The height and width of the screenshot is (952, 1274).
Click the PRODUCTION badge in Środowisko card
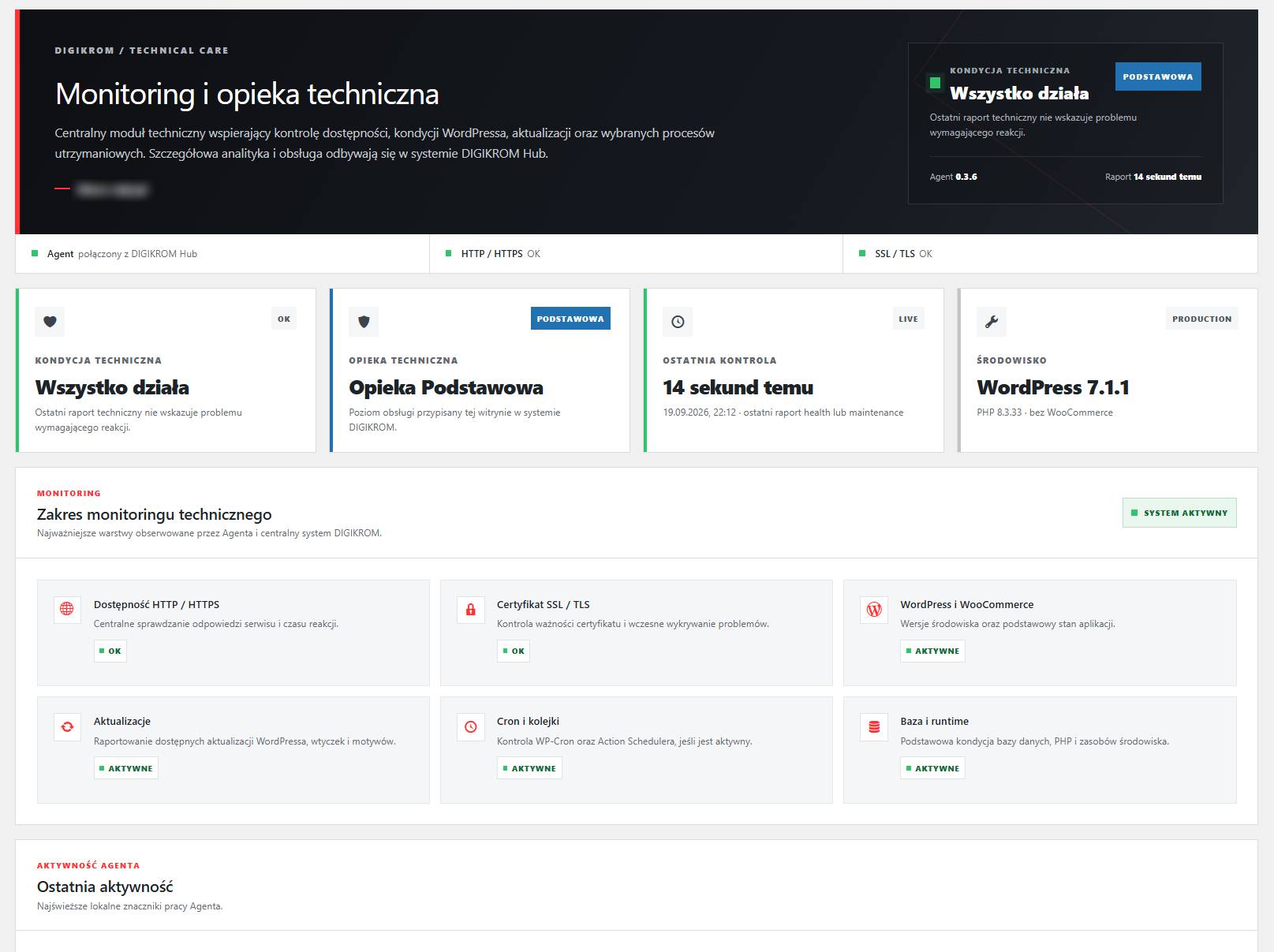[x=1201, y=319]
